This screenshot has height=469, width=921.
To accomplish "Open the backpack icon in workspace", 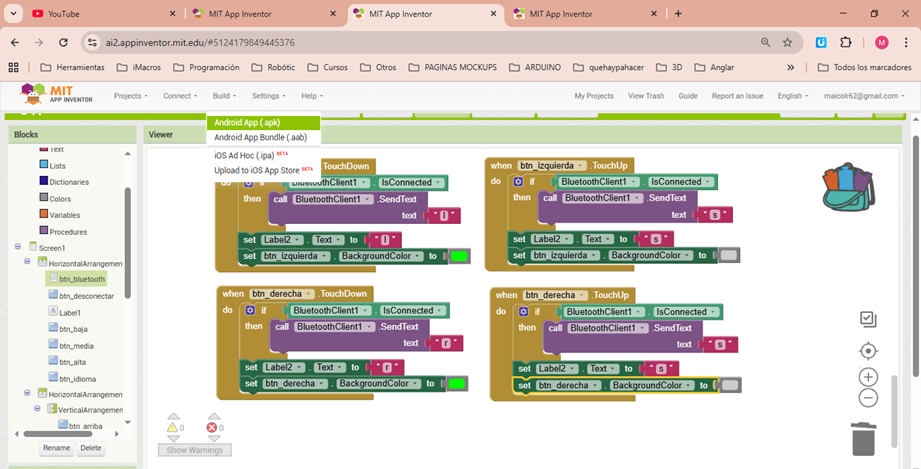I will tap(847, 187).
